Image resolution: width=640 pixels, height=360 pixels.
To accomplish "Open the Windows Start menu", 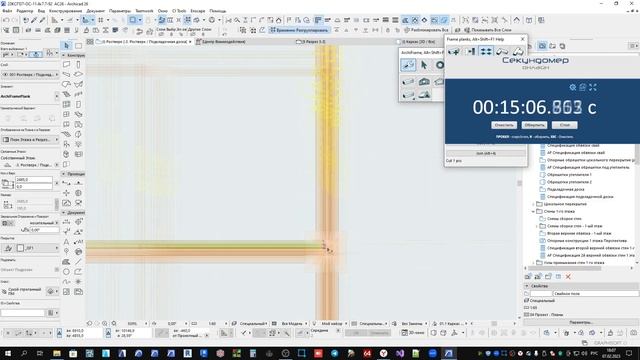I will 7,353.
